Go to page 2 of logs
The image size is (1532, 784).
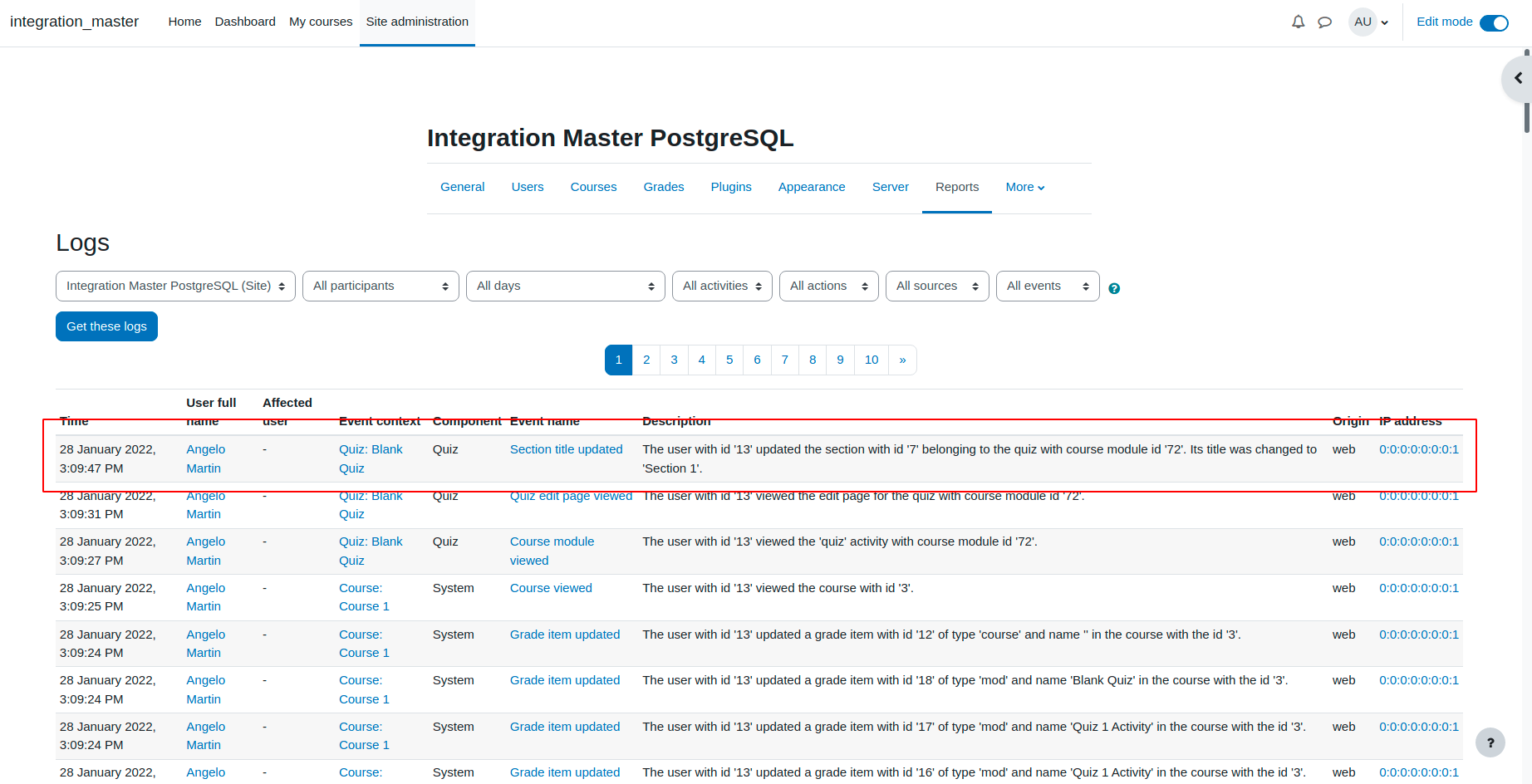[646, 360]
